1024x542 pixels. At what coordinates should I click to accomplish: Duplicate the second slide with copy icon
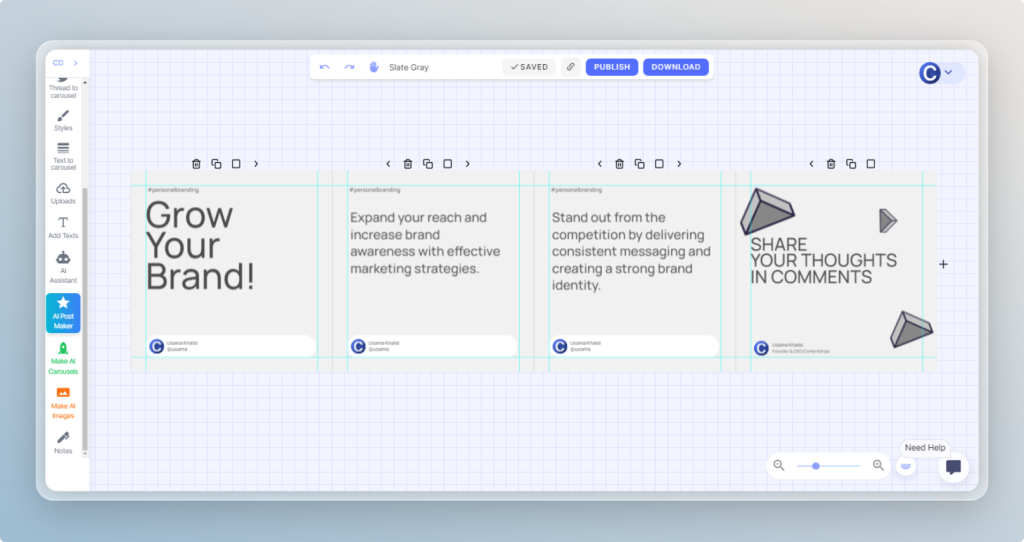428,164
